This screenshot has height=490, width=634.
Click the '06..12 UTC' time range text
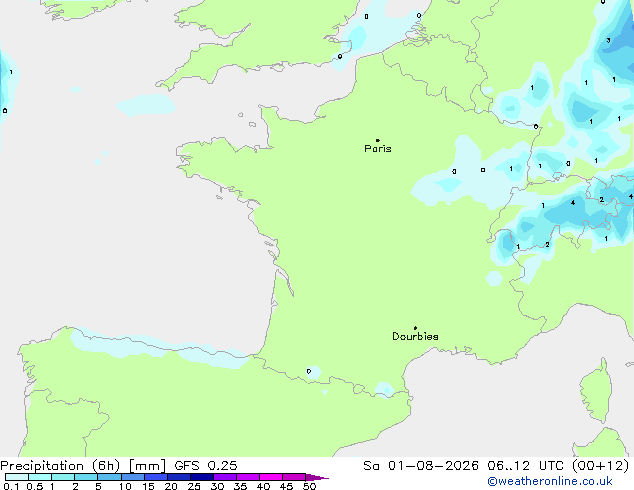[x=526, y=466]
